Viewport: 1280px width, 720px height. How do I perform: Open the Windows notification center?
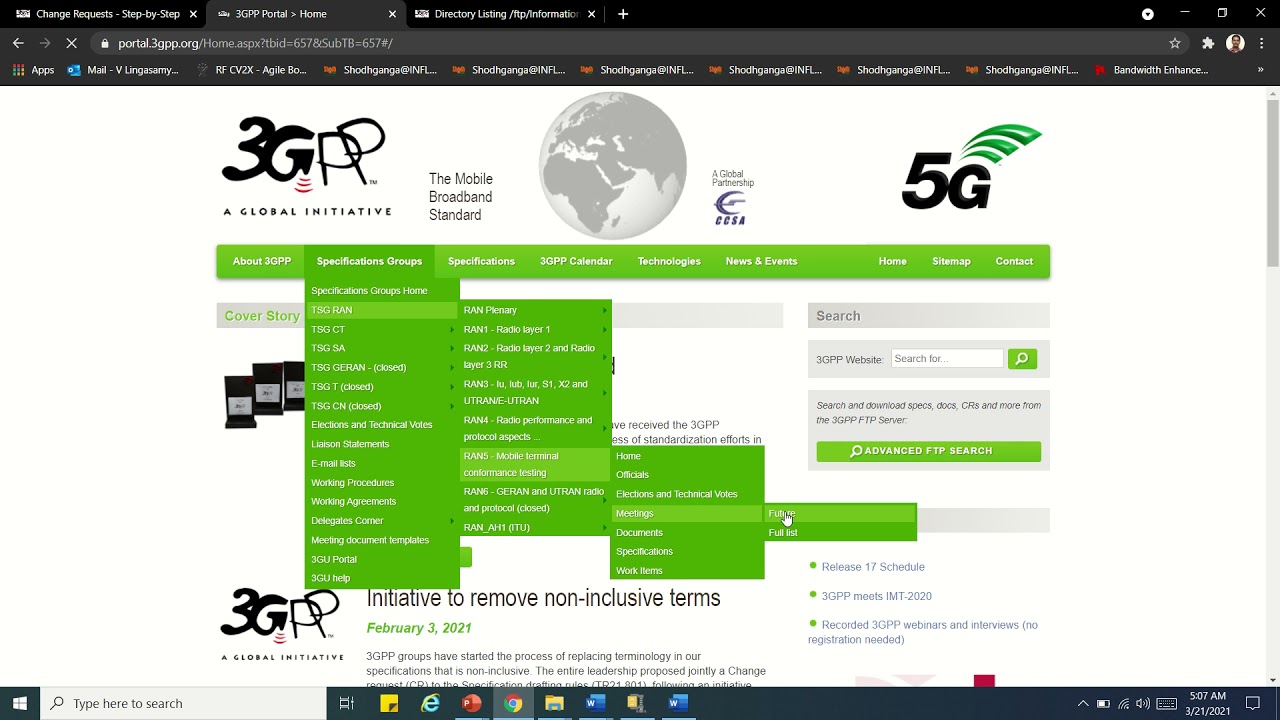tap(1253, 703)
